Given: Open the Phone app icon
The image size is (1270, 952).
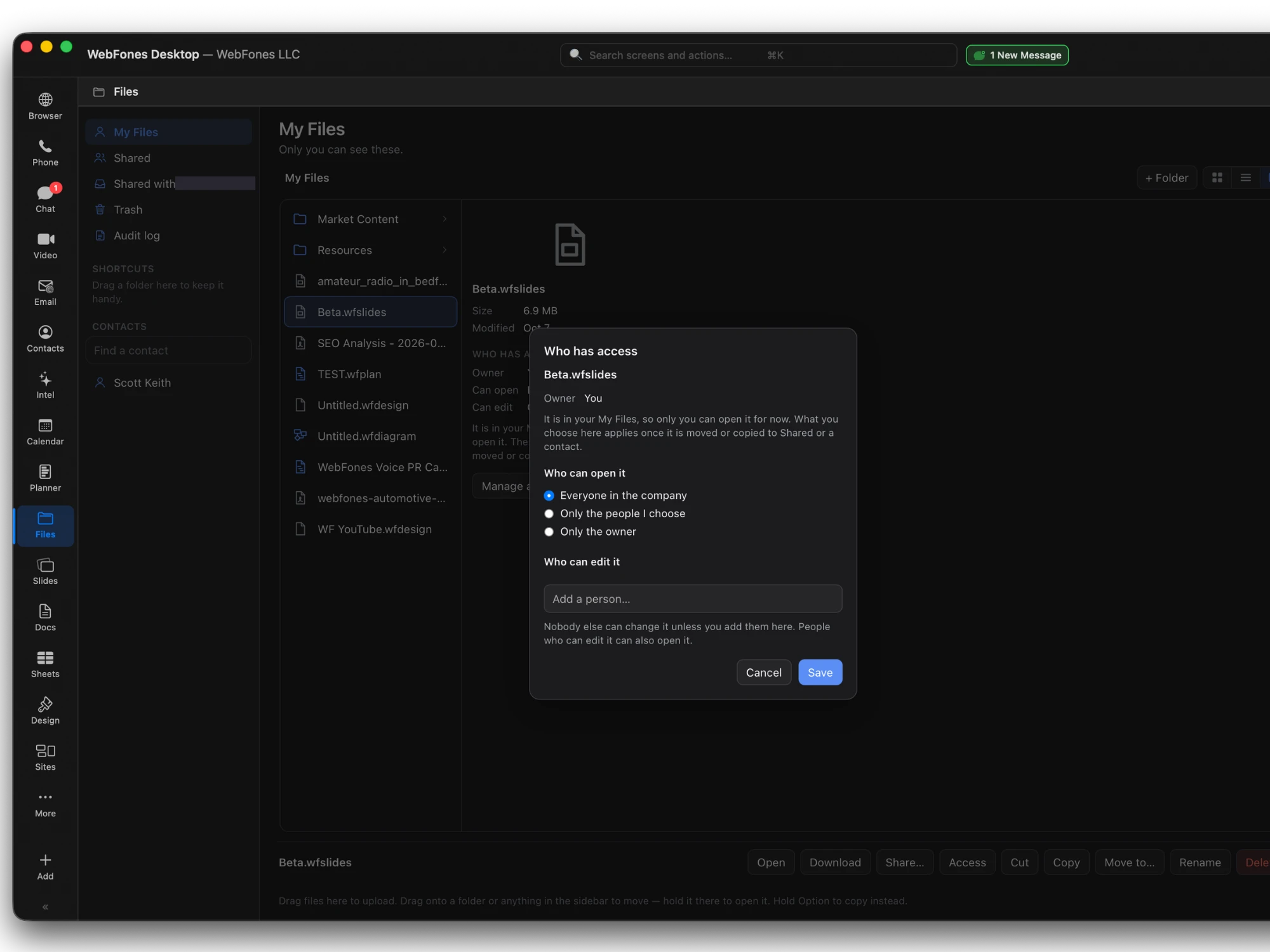Looking at the screenshot, I should click(45, 153).
